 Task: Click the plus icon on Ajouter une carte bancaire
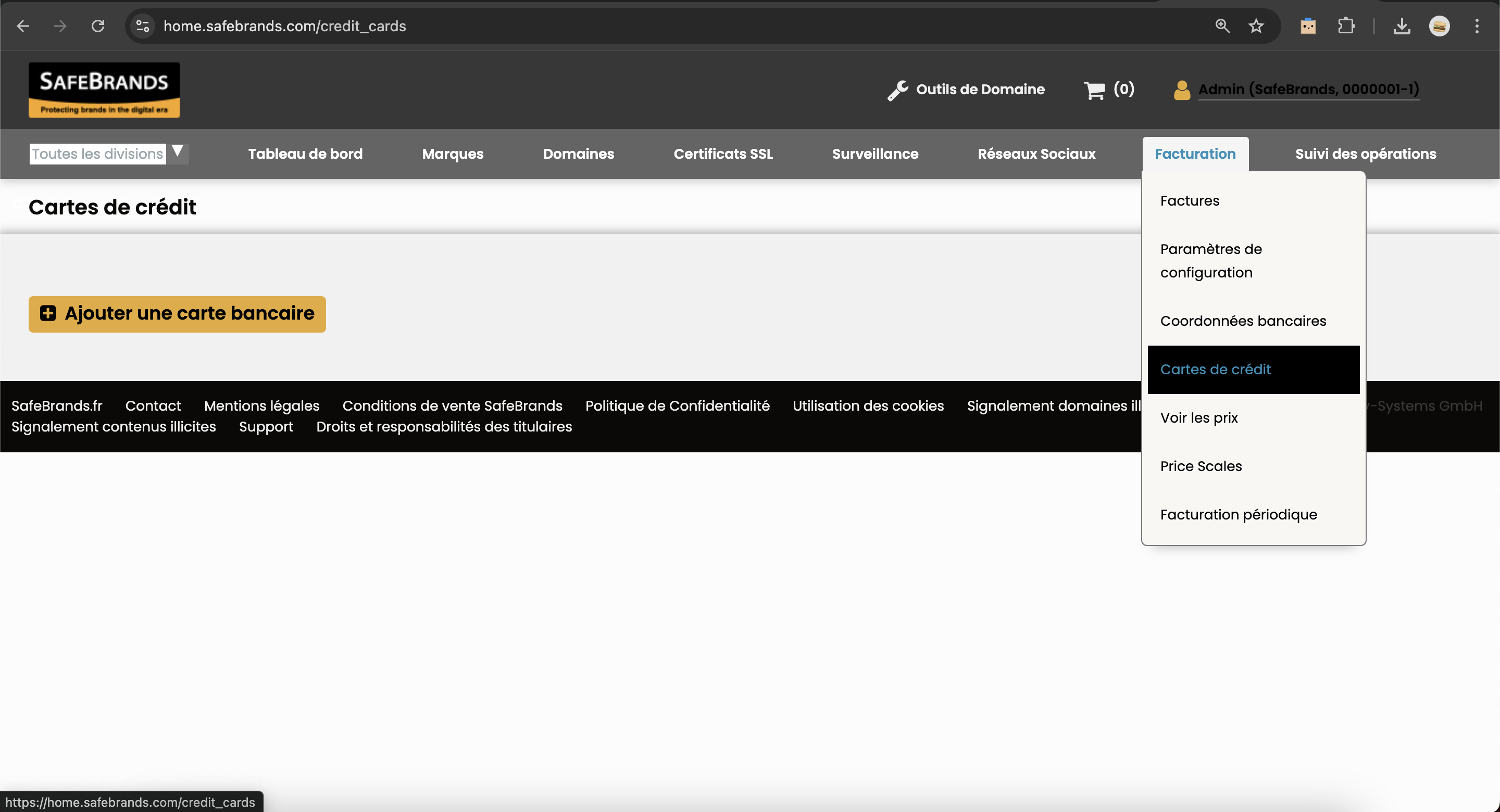point(48,313)
